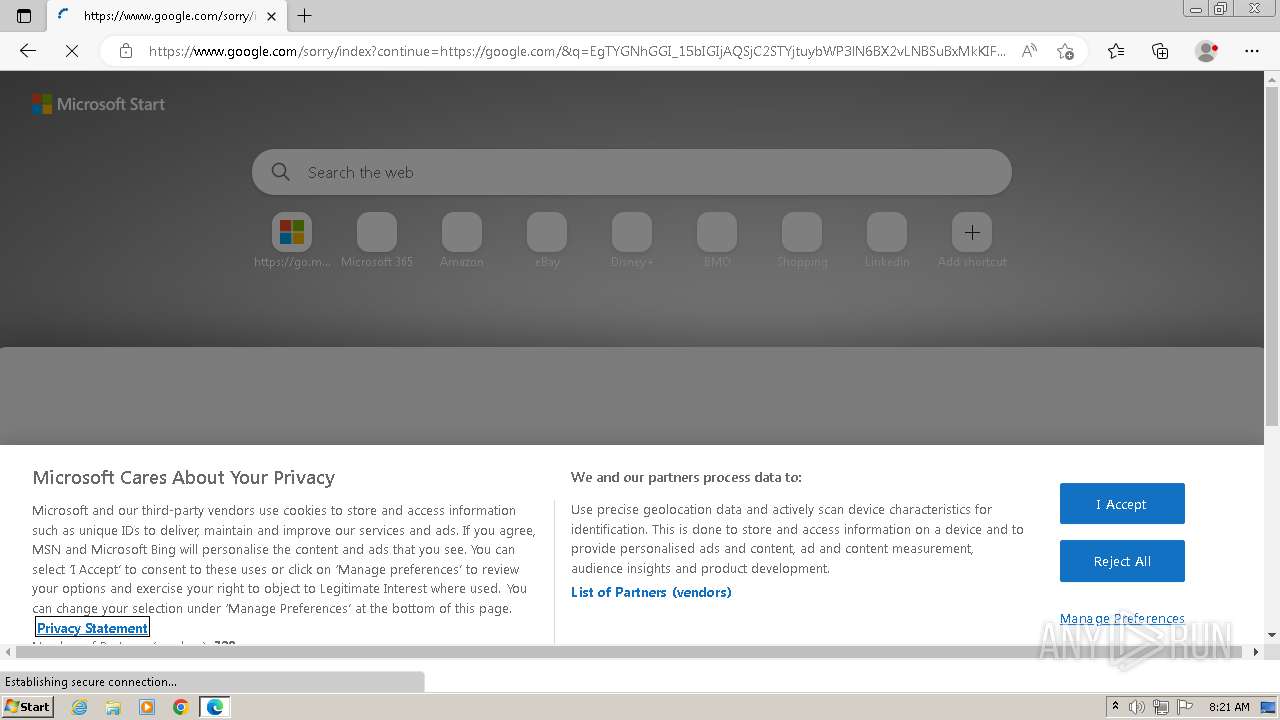Open the Shopping shortcut tile
This screenshot has height=720, width=1280.
[x=802, y=241]
